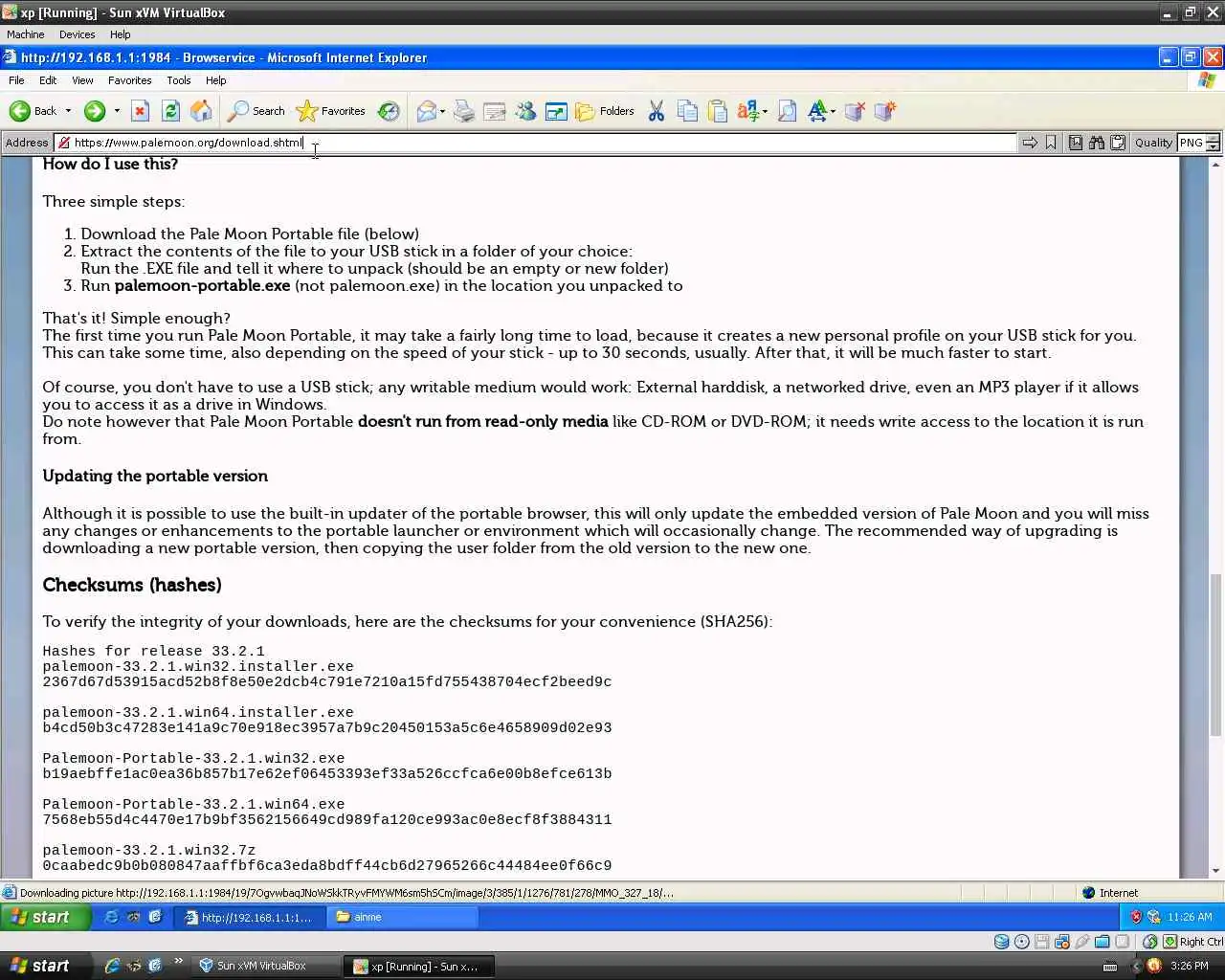
Task: Click the binoculars find icon
Action: (x=1097, y=143)
